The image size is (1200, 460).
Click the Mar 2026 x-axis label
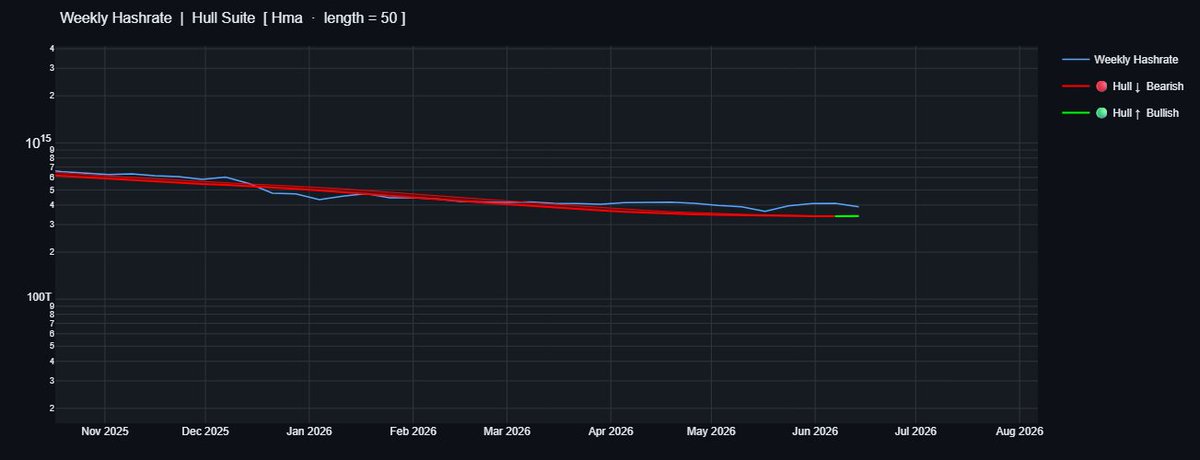(506, 432)
